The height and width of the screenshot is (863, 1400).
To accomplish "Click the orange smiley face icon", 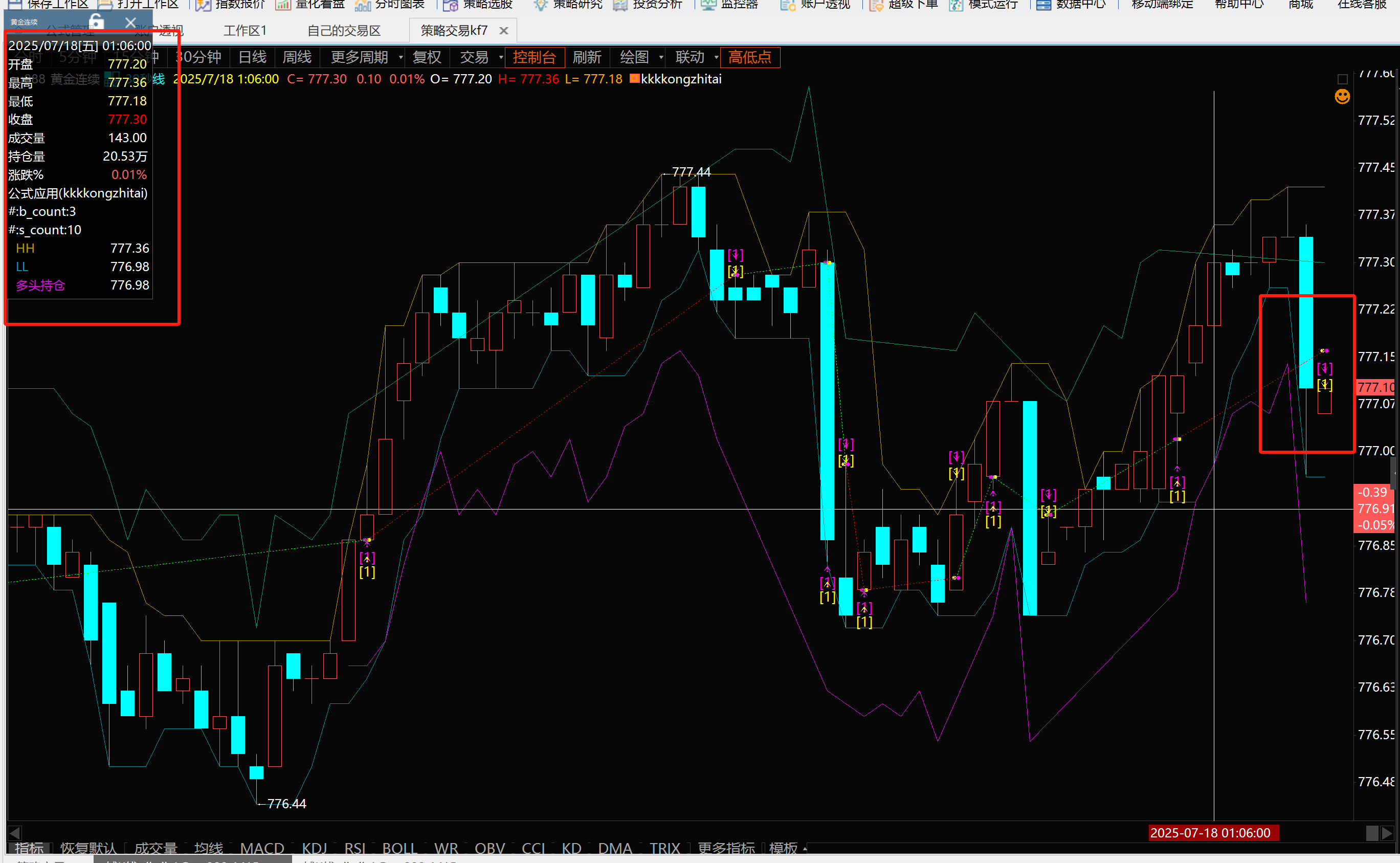I will tap(1342, 97).
